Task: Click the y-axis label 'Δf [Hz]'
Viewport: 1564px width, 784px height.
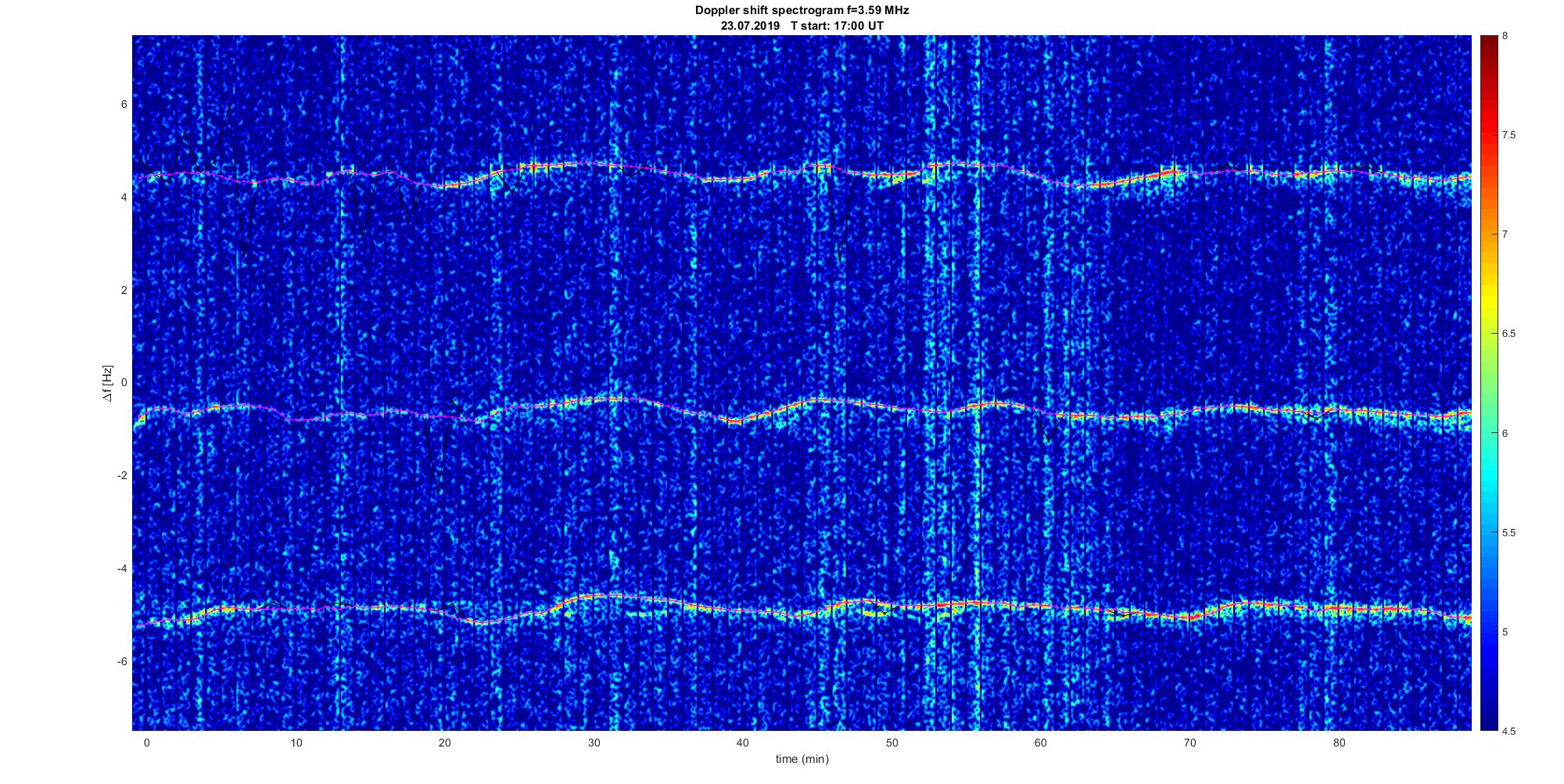Action: point(107,383)
